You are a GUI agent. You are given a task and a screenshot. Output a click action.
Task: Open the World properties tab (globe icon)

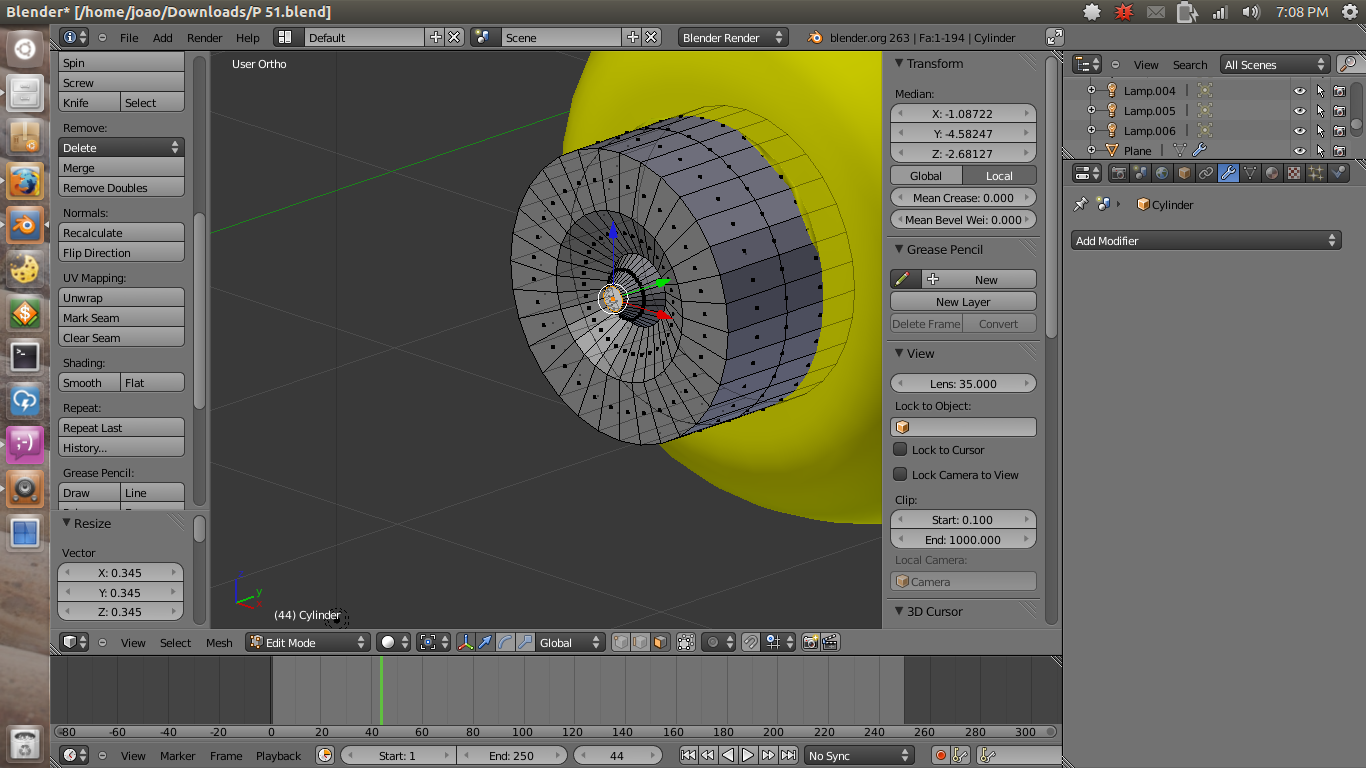tap(1162, 172)
